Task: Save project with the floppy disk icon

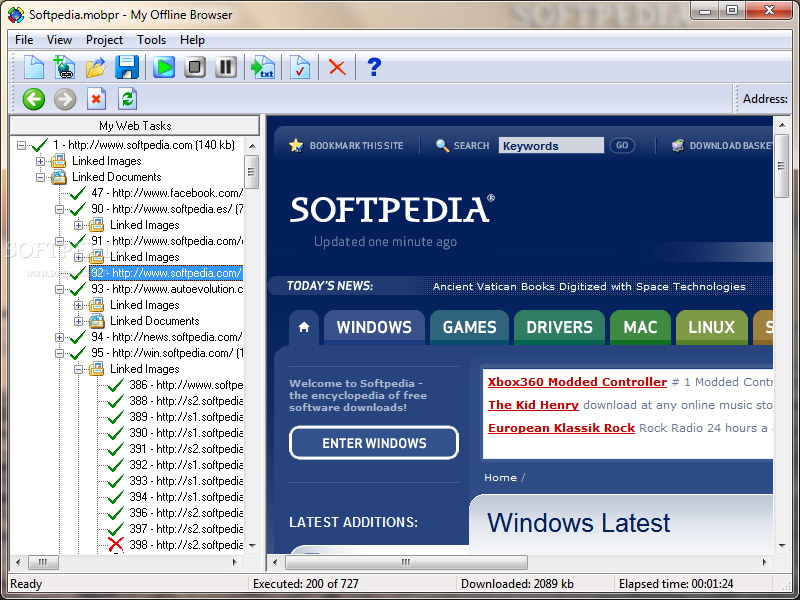Action: tap(127, 67)
